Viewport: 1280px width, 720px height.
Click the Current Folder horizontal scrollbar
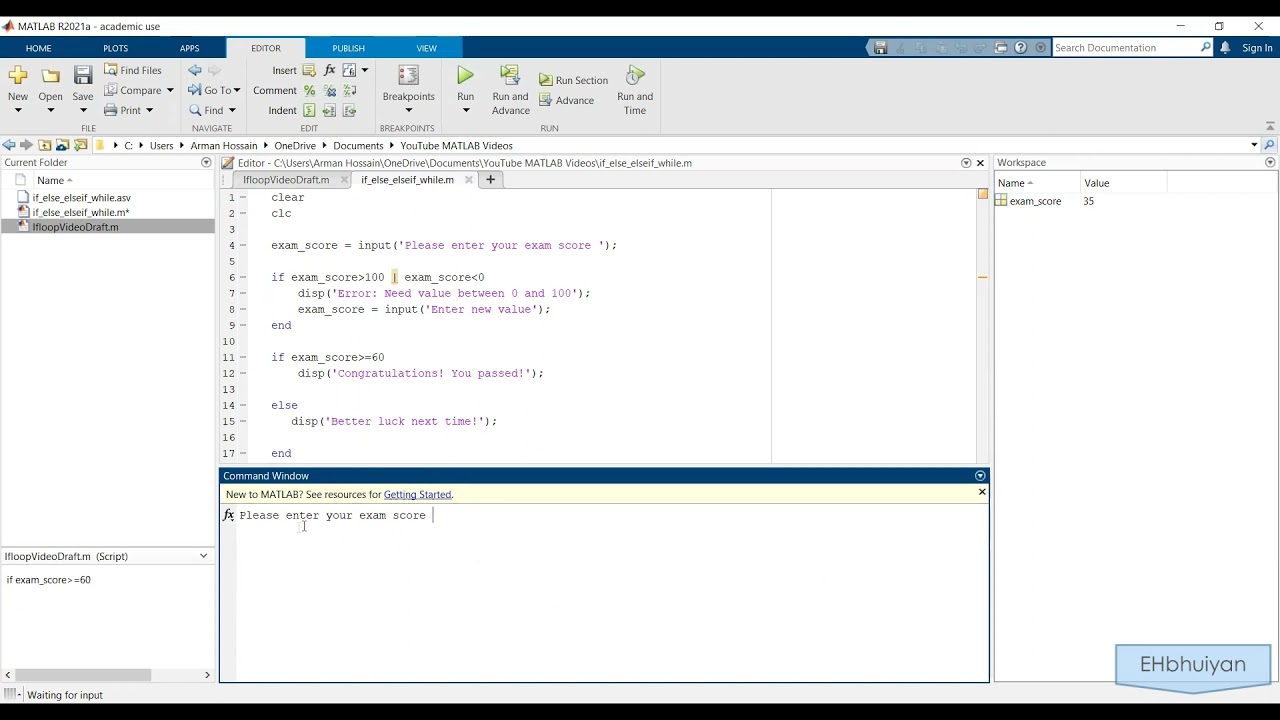pyautogui.click(x=82, y=675)
